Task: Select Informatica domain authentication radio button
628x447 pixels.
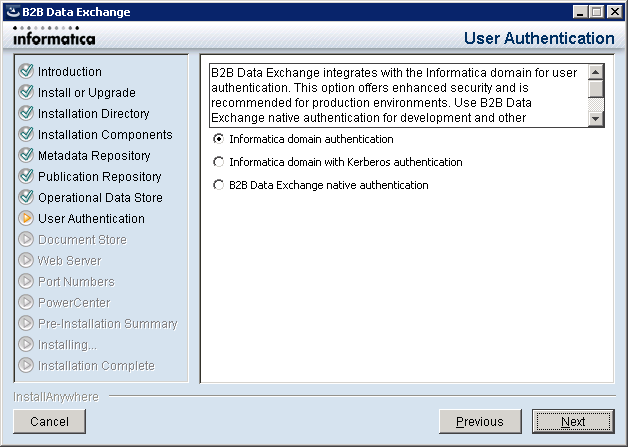Action: click(219, 139)
